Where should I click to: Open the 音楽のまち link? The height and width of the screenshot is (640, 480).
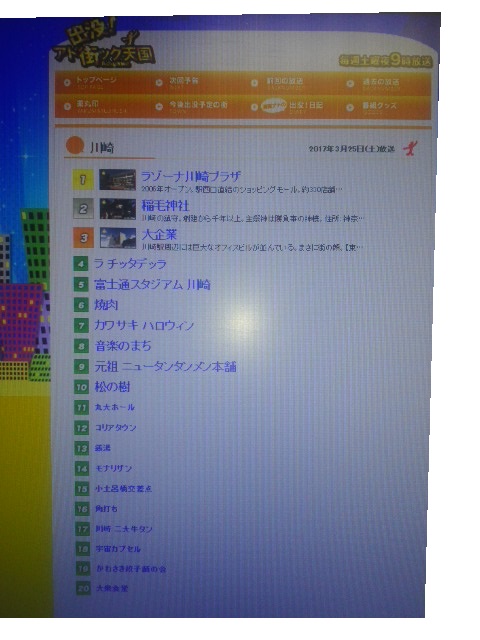click(123, 346)
